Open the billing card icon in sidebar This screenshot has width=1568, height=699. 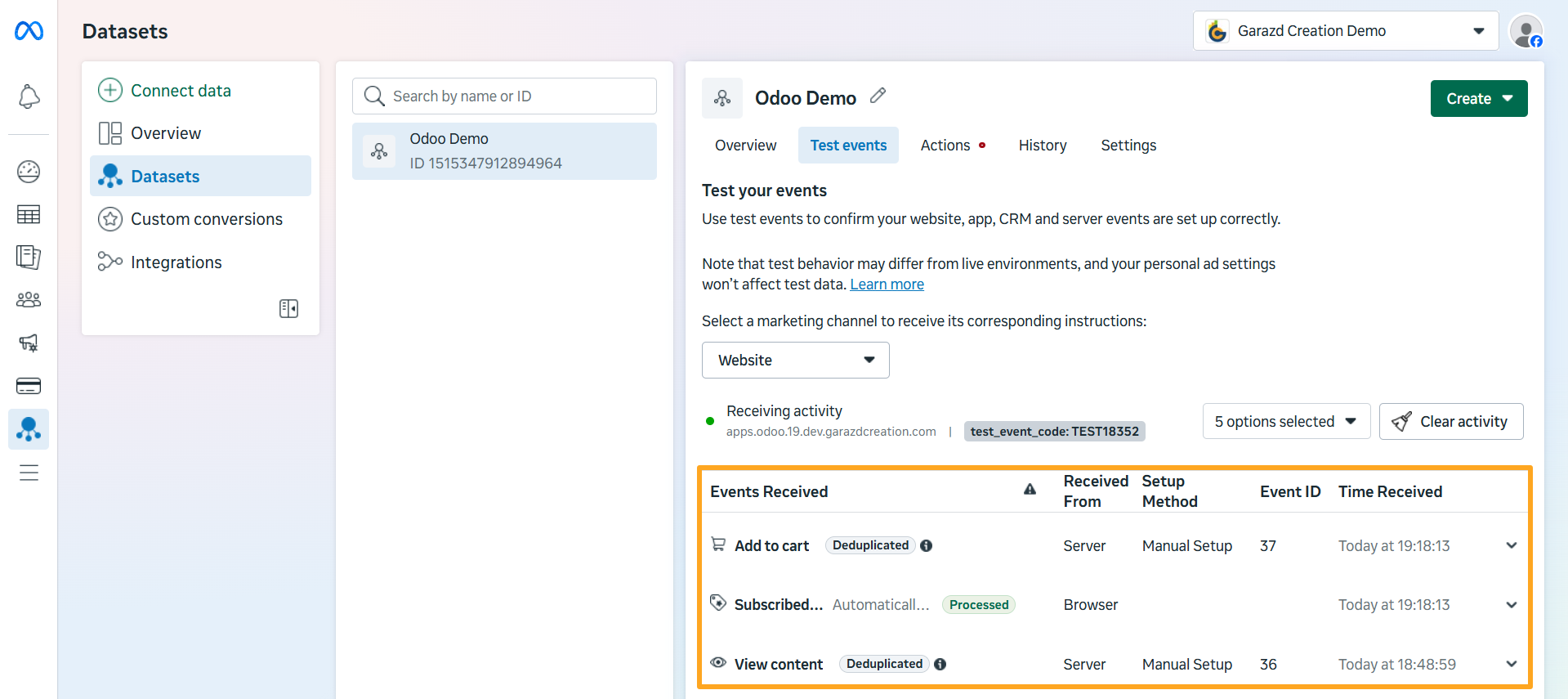29,386
